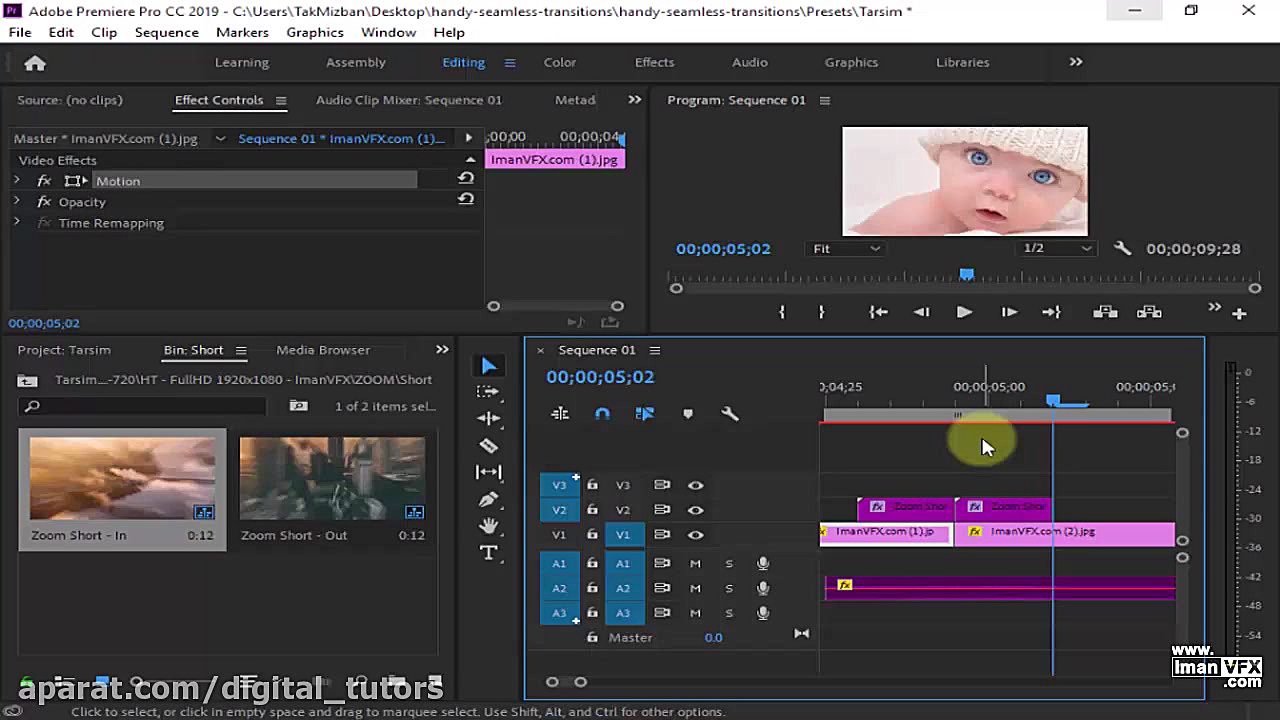
Task: Select the Pen tool
Action: (x=489, y=499)
